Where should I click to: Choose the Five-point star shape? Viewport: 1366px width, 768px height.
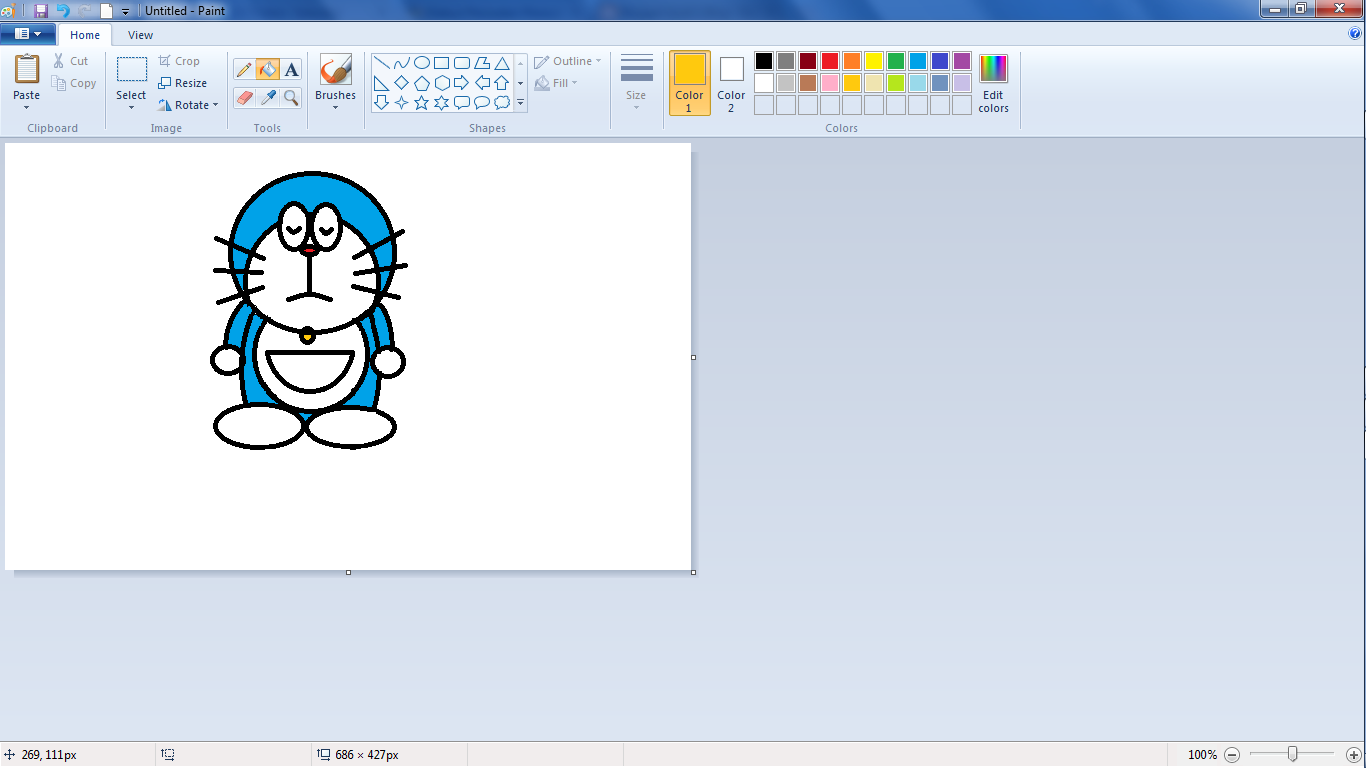coord(422,102)
